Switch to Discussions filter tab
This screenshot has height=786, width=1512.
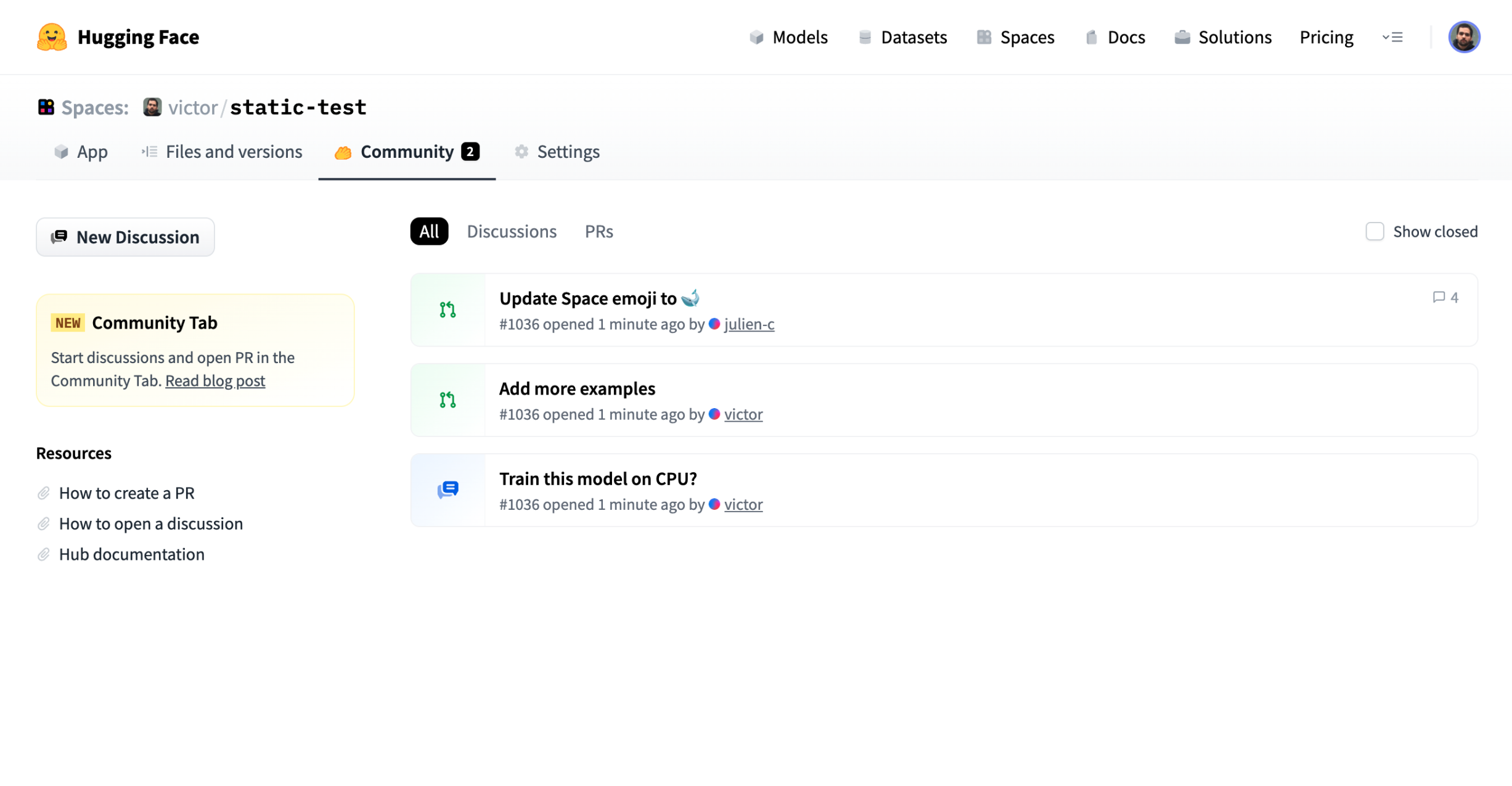(511, 231)
